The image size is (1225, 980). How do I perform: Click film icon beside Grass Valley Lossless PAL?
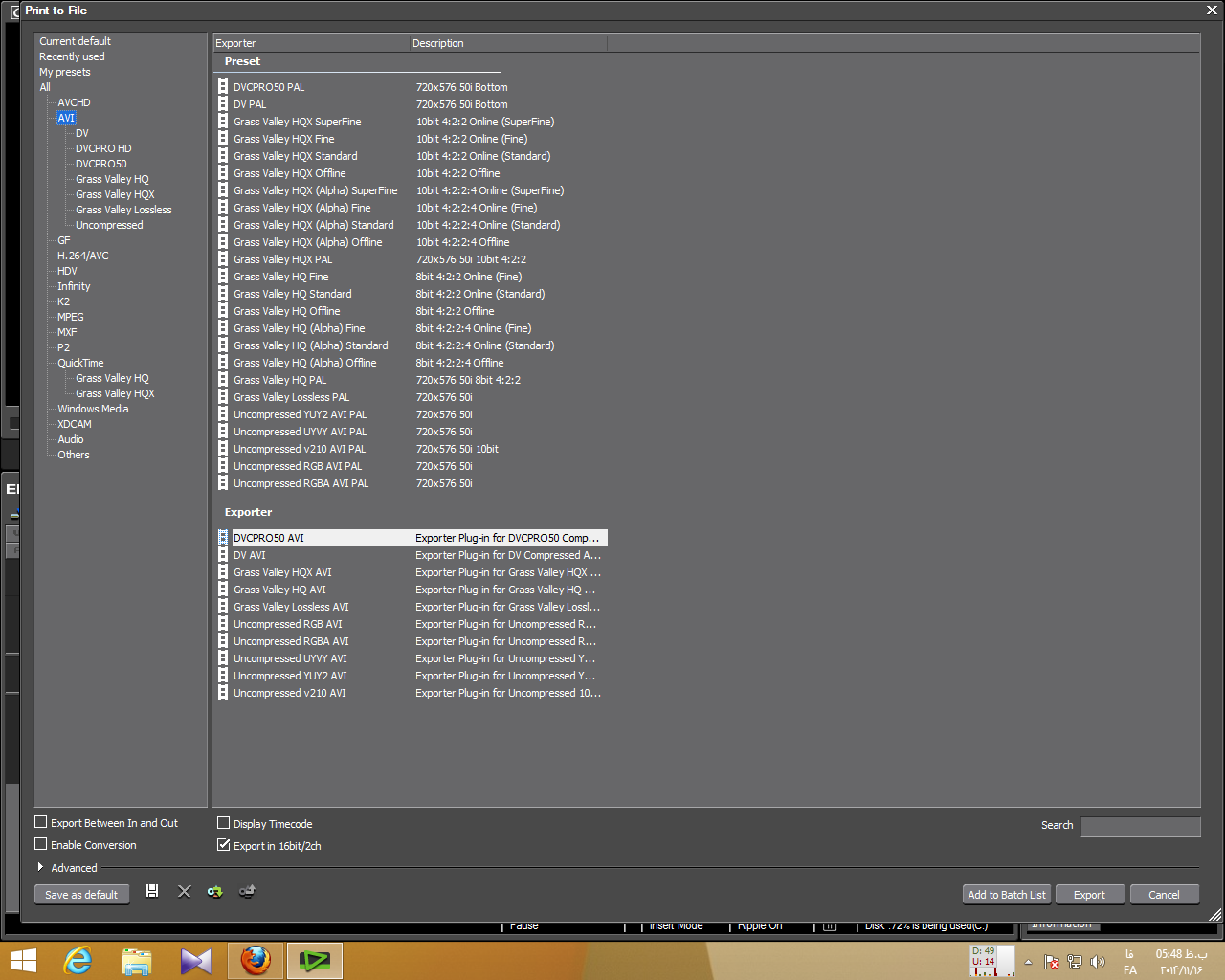[x=223, y=397]
